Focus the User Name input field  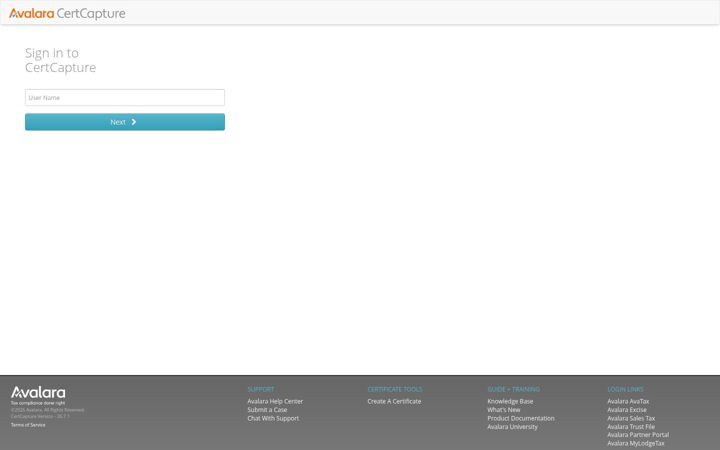[x=125, y=97]
